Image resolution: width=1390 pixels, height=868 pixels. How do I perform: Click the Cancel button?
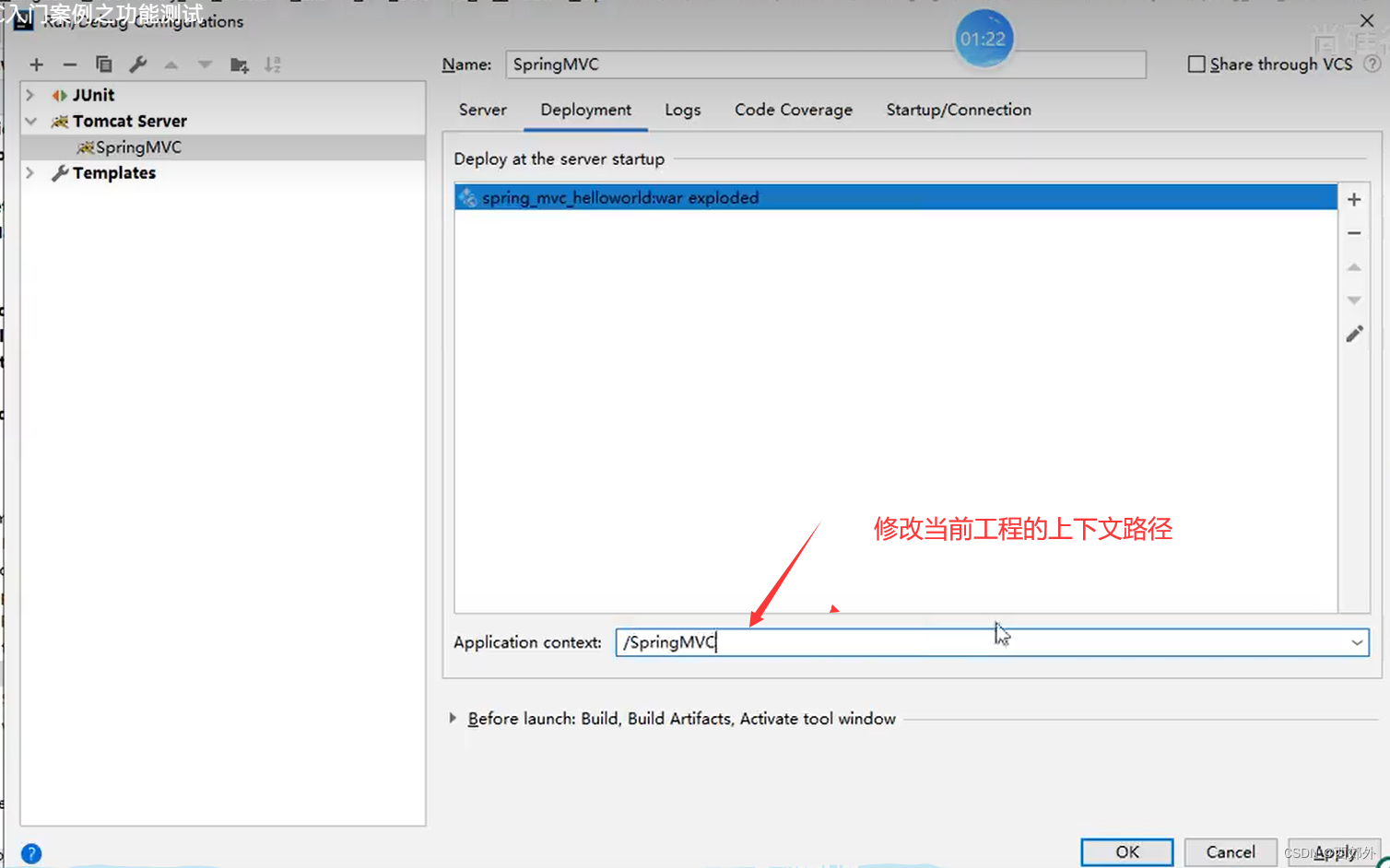[1231, 852]
